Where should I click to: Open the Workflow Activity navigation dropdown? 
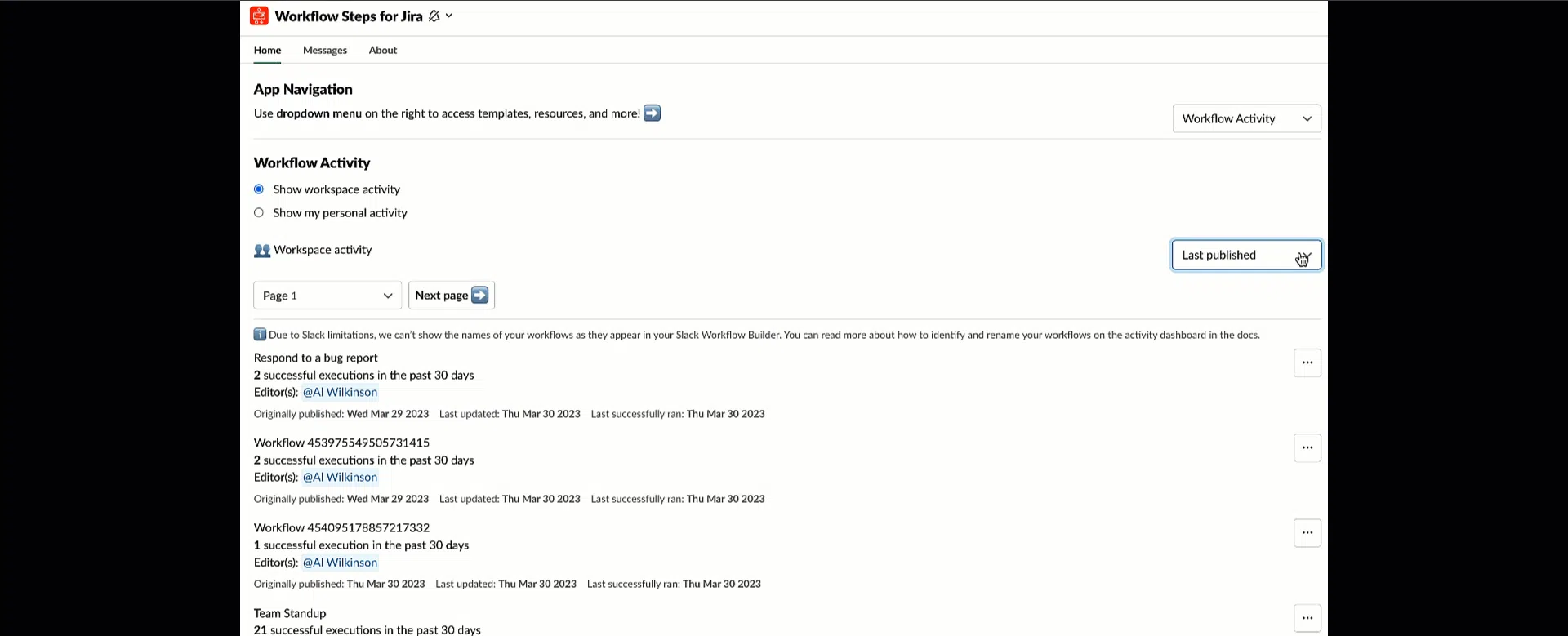tap(1246, 118)
